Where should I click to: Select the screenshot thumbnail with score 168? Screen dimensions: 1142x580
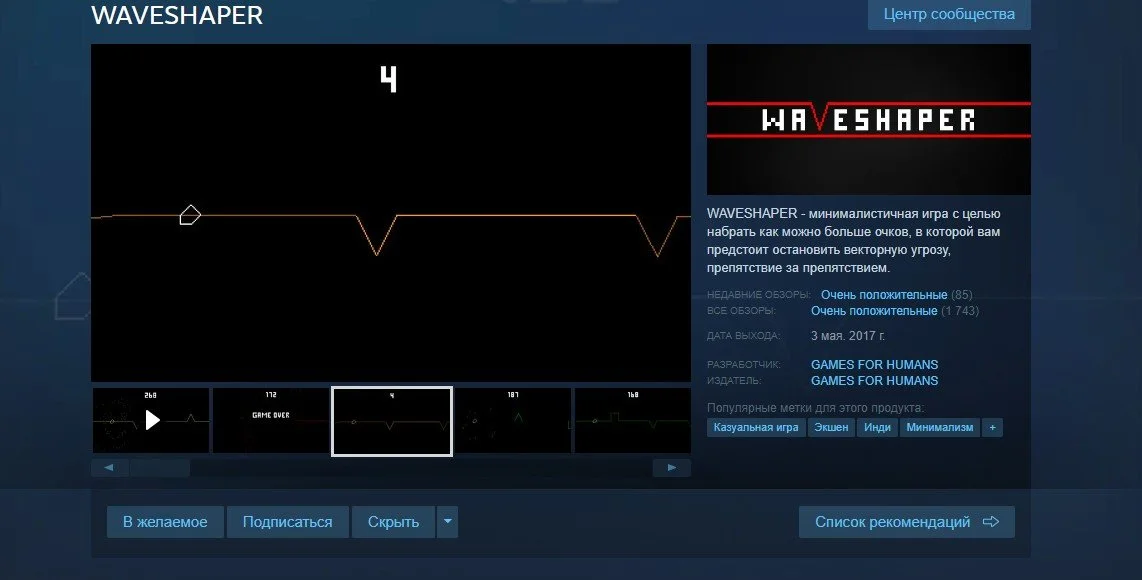633,420
